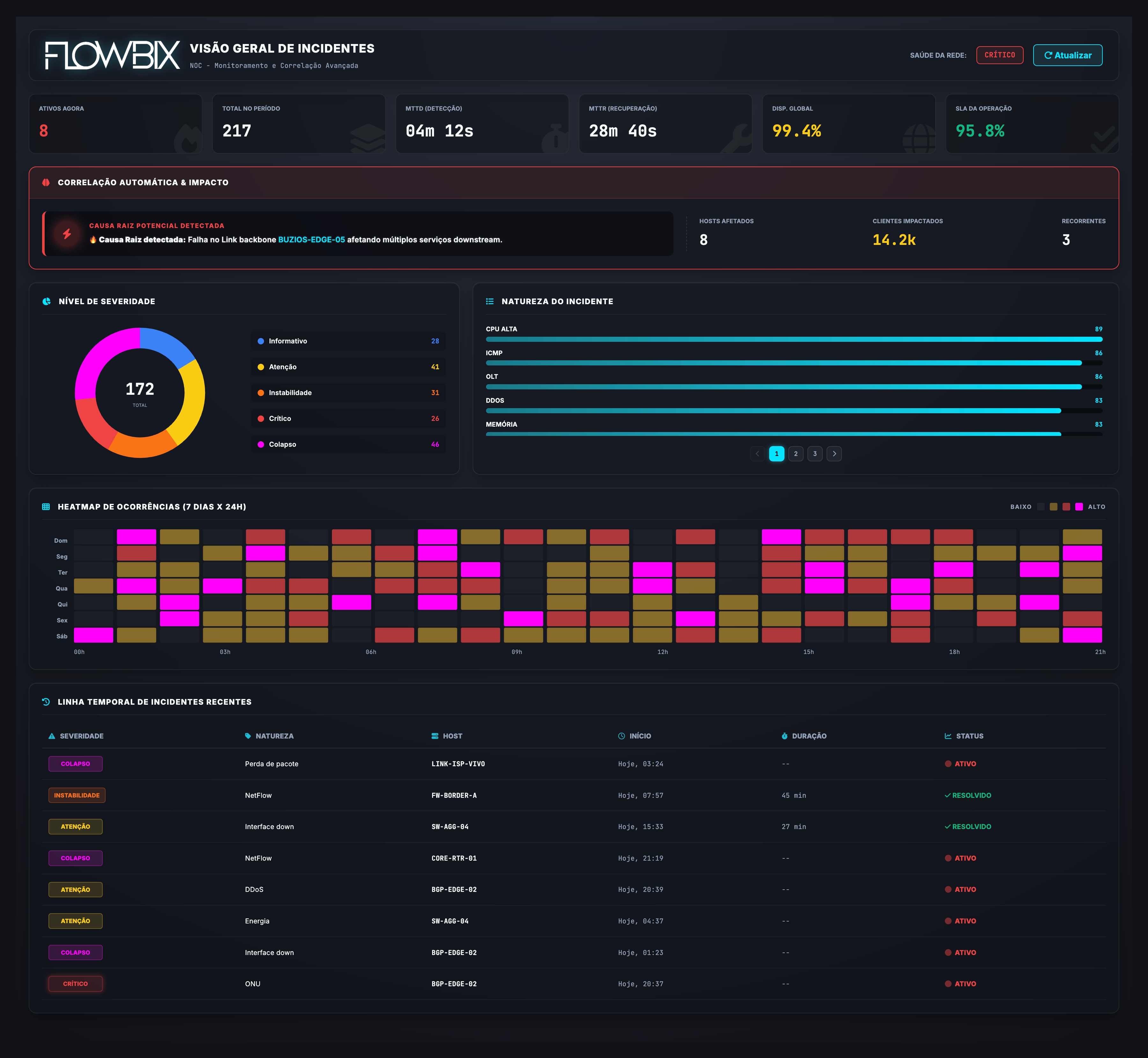Click RESOLVIDO status in the 27 min row

tap(968, 827)
